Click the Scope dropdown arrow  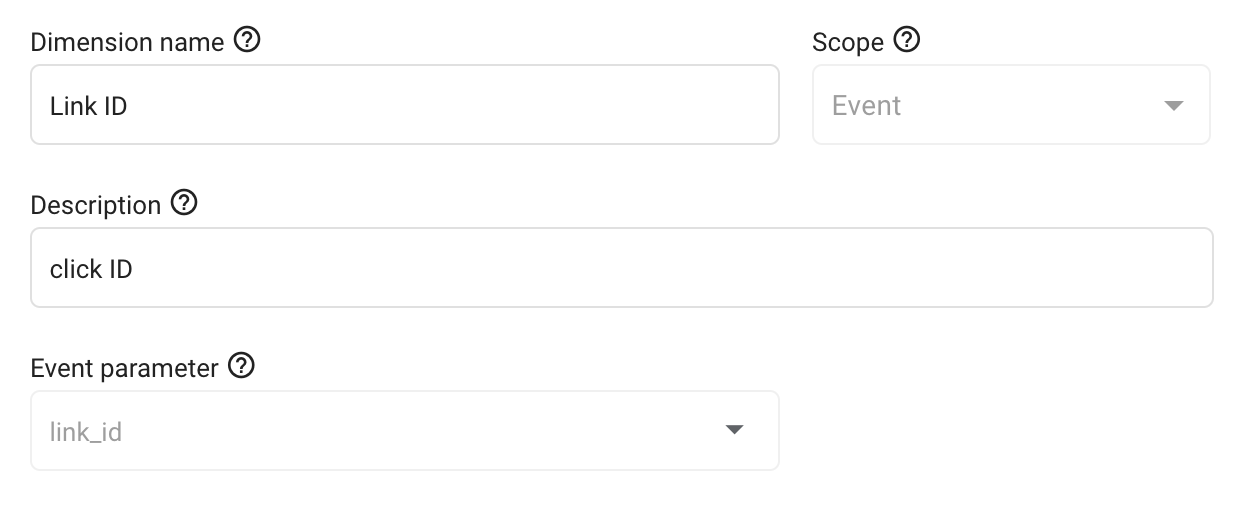[1174, 106]
